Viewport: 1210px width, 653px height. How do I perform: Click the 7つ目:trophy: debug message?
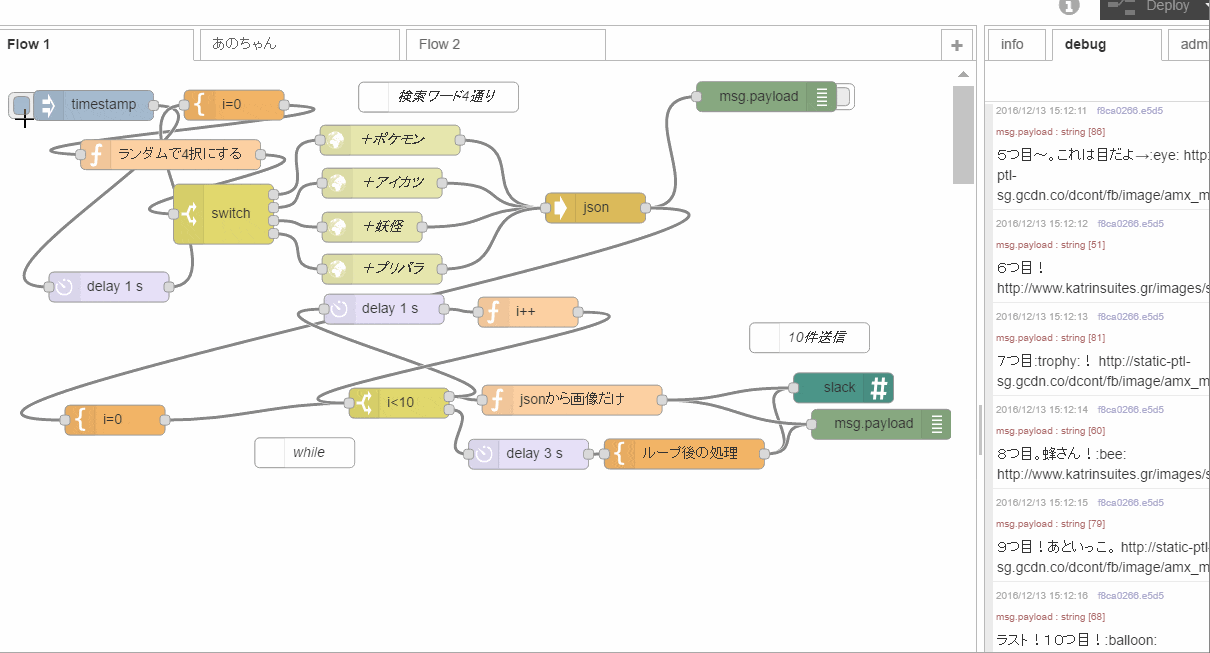pyautogui.click(x=1100, y=348)
